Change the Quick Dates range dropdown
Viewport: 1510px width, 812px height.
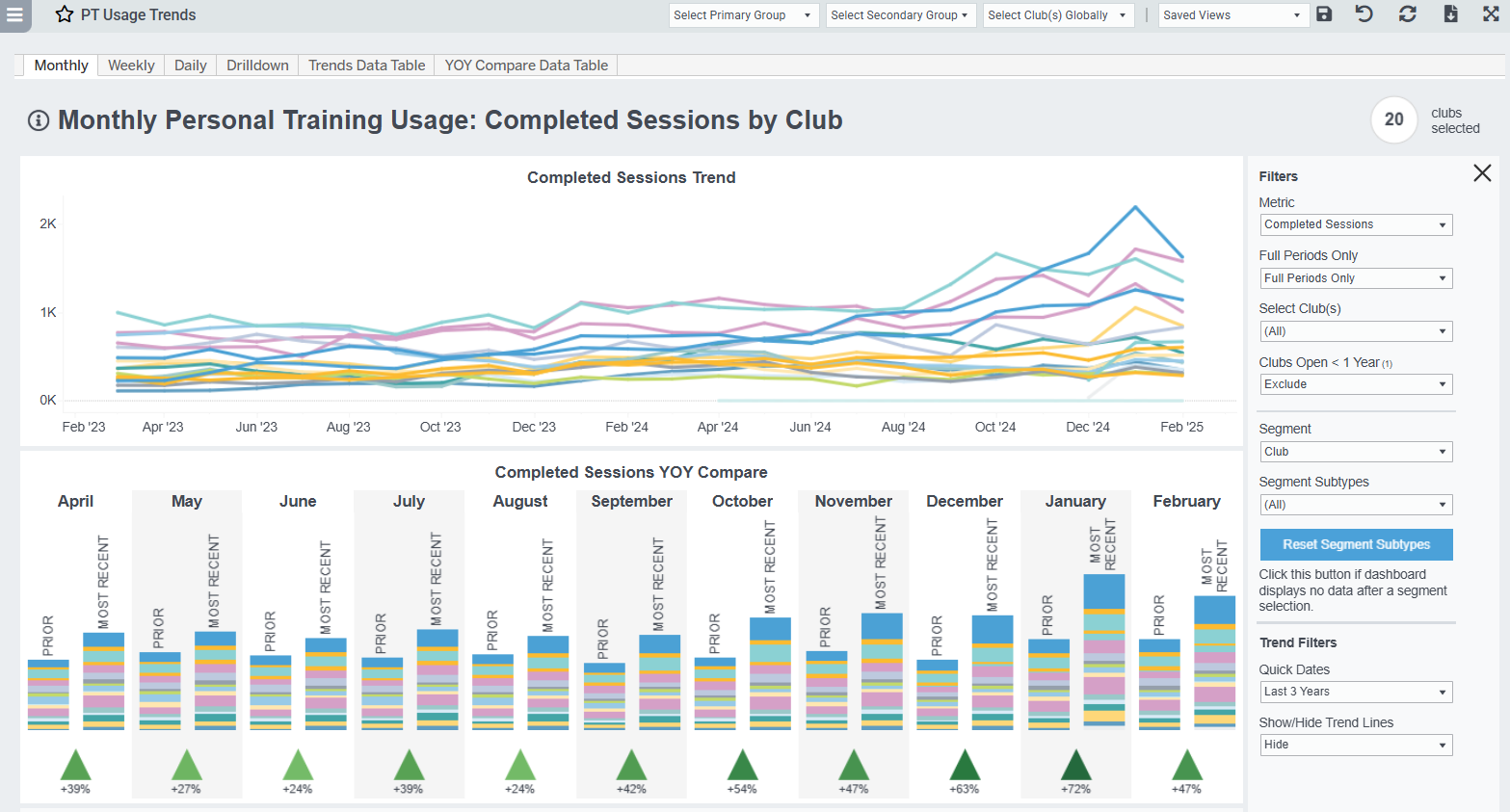[x=1355, y=692]
